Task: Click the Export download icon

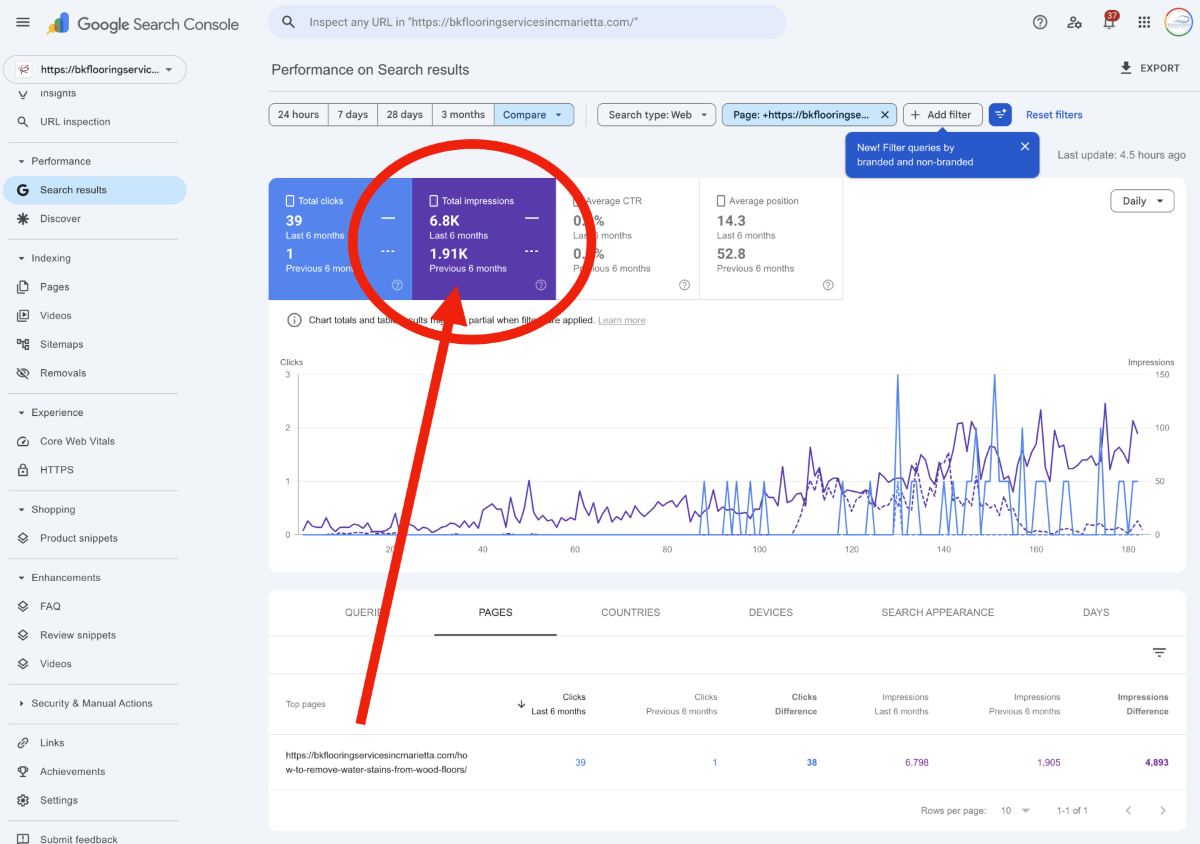Action: (1126, 68)
